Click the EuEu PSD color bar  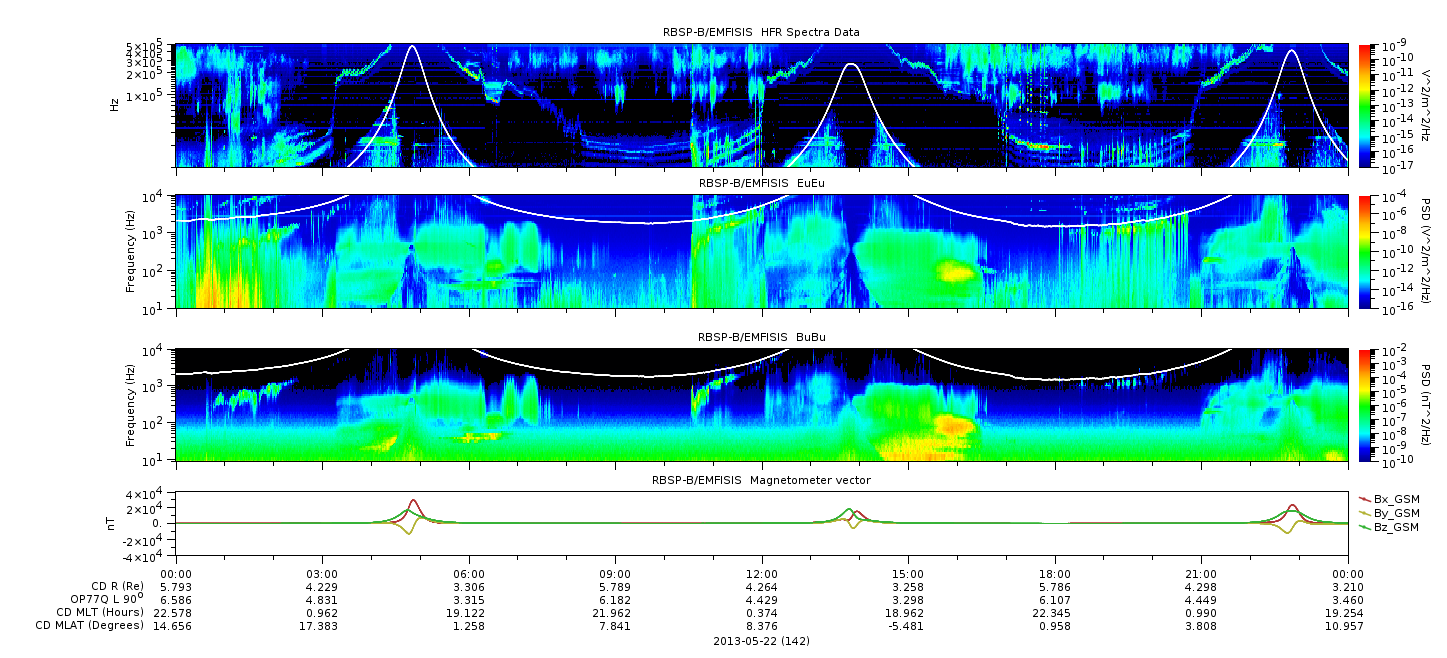point(1365,252)
